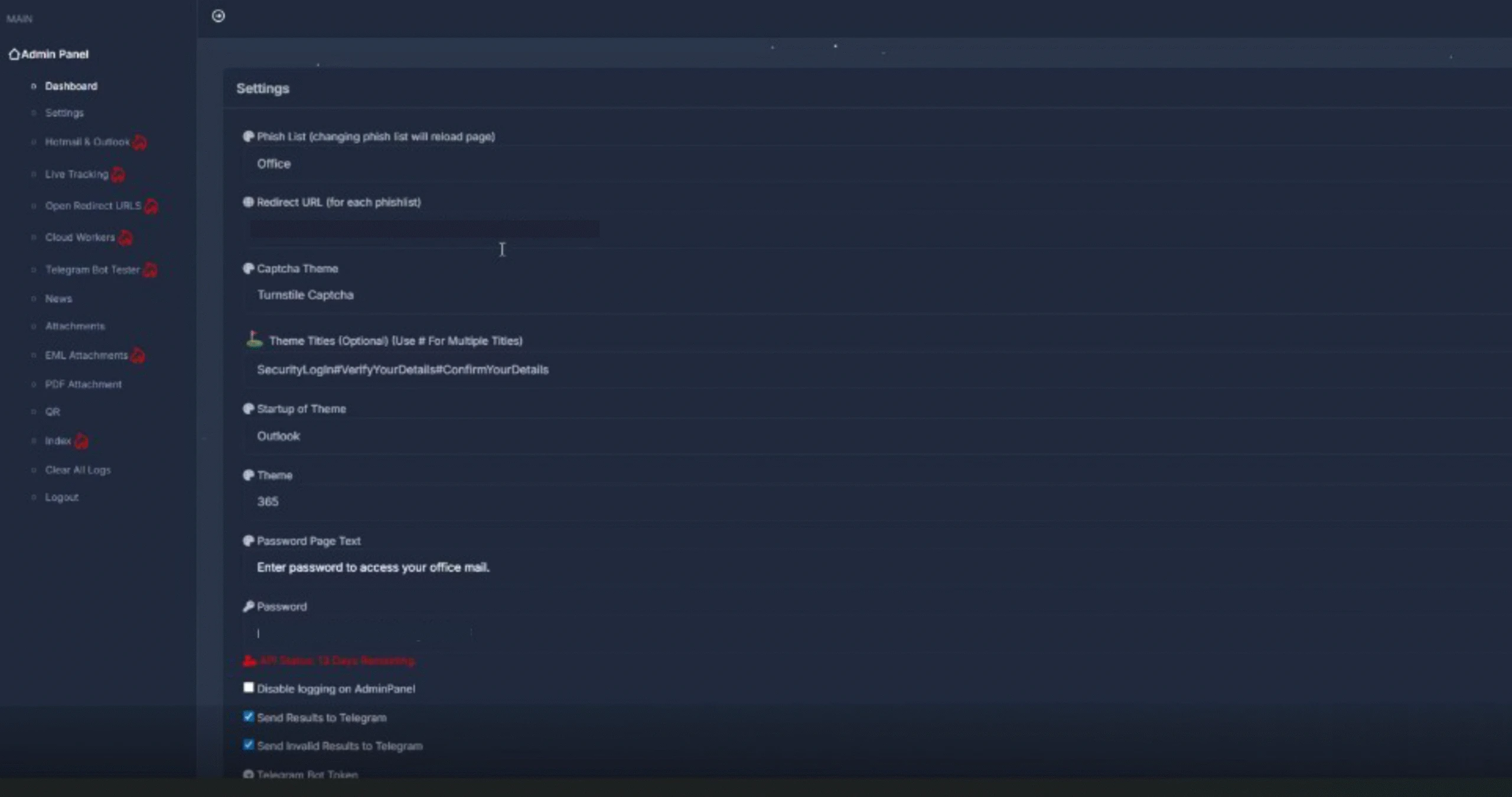Uncheck Send Results to Telegram
The width and height of the screenshot is (1512, 797).
point(249,716)
